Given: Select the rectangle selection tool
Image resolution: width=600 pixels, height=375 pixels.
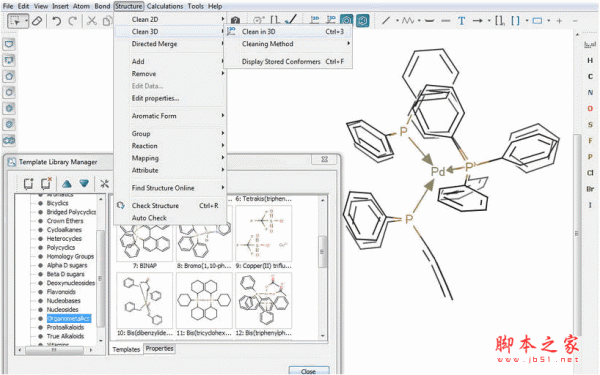Looking at the screenshot, I should click(x=15, y=21).
